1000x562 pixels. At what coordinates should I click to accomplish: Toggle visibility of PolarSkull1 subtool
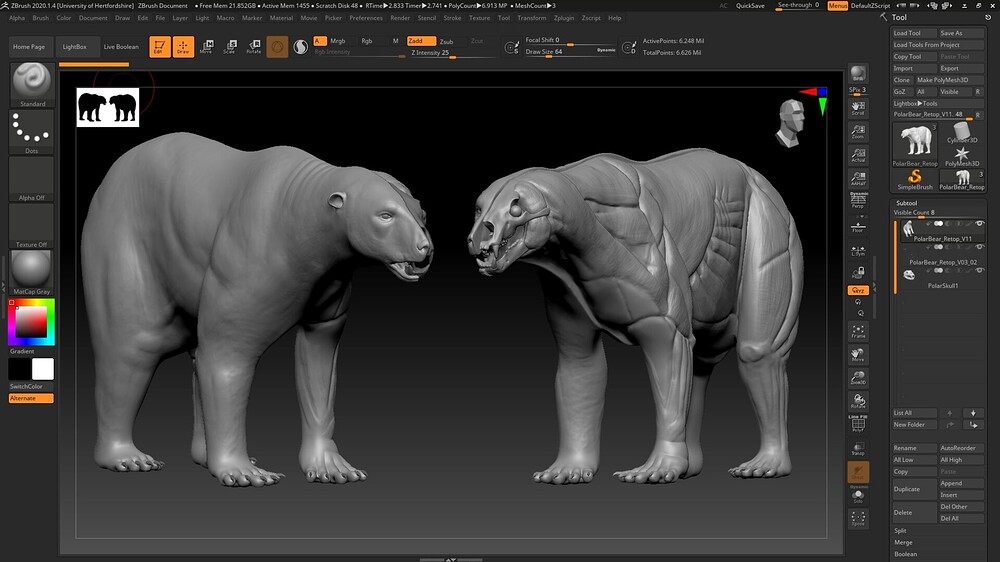tap(980, 270)
